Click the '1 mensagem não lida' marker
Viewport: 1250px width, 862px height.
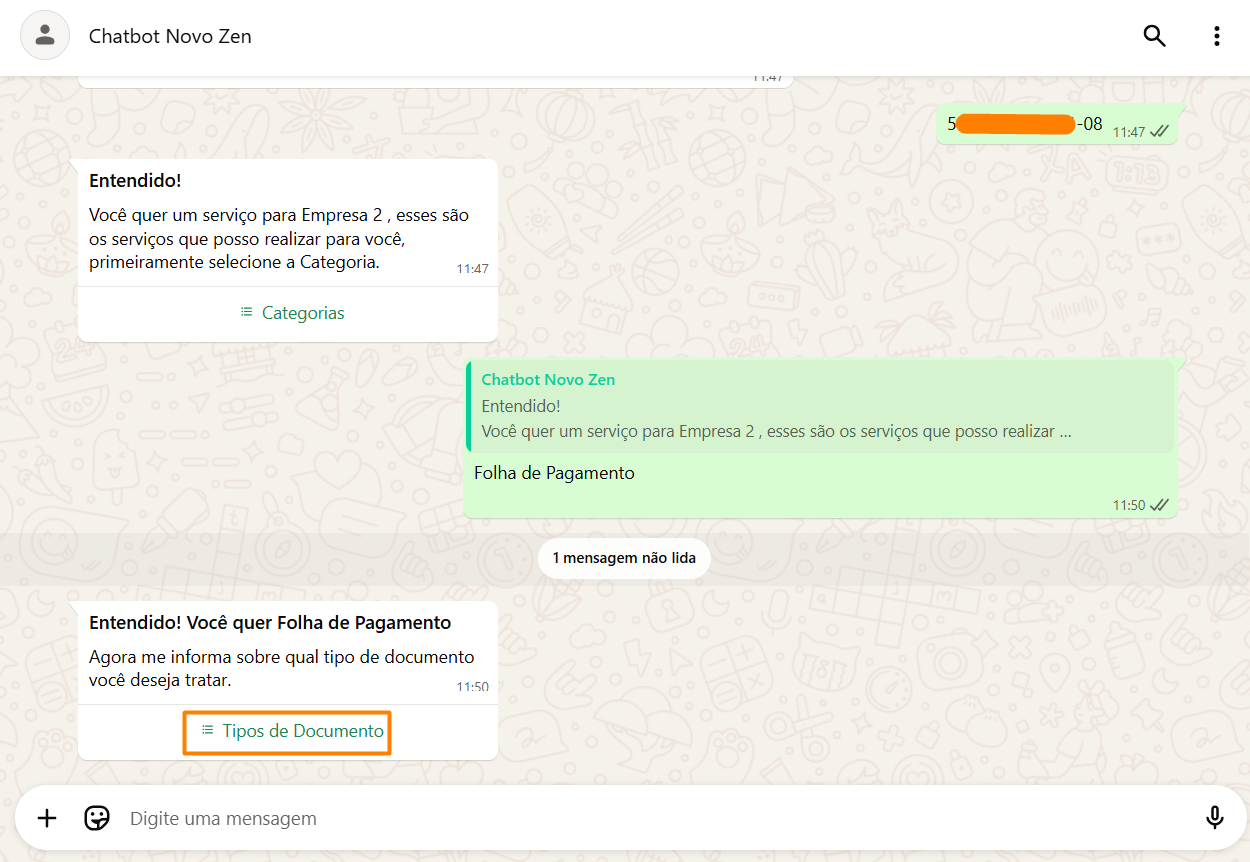click(624, 558)
